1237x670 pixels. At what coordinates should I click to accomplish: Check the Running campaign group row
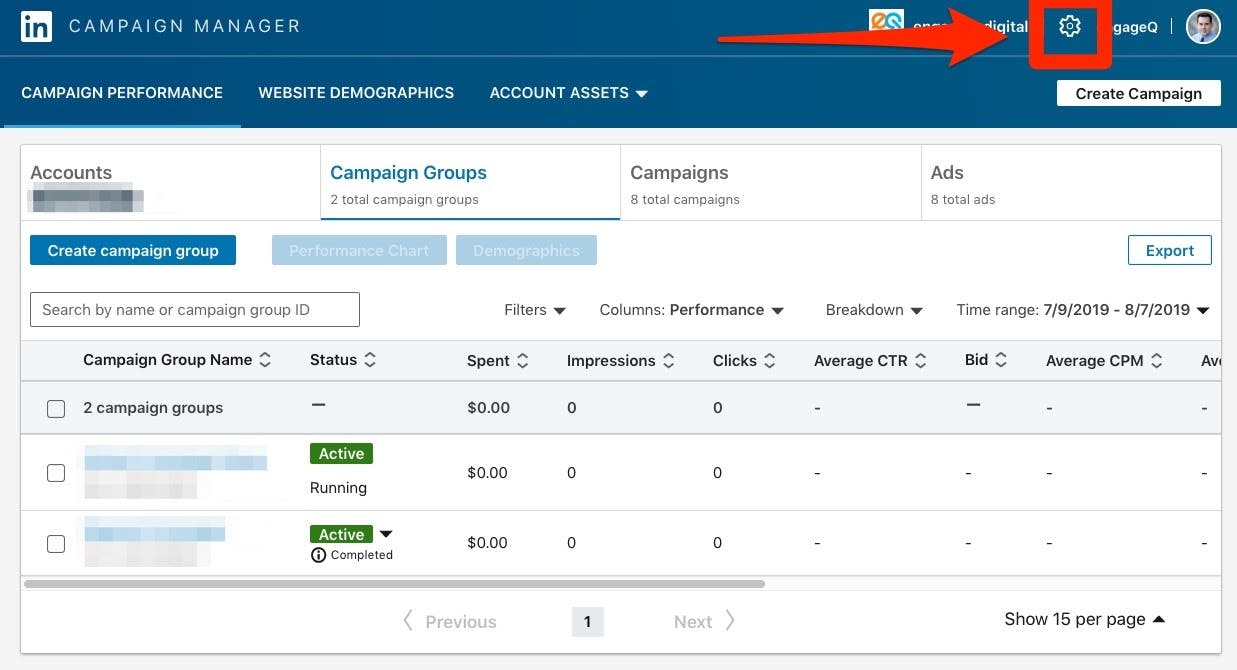click(x=56, y=473)
